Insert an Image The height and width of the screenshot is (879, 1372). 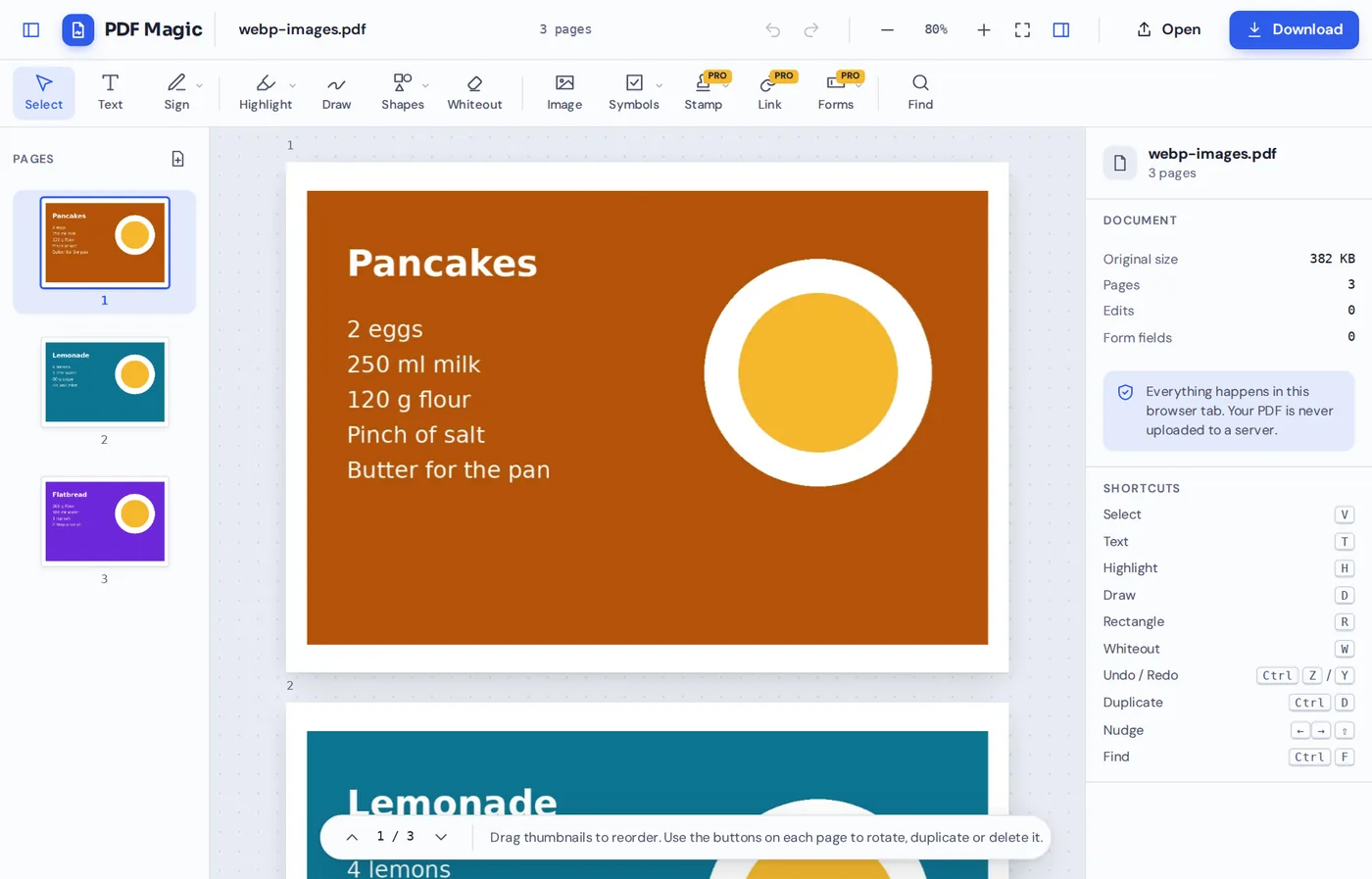coord(564,93)
